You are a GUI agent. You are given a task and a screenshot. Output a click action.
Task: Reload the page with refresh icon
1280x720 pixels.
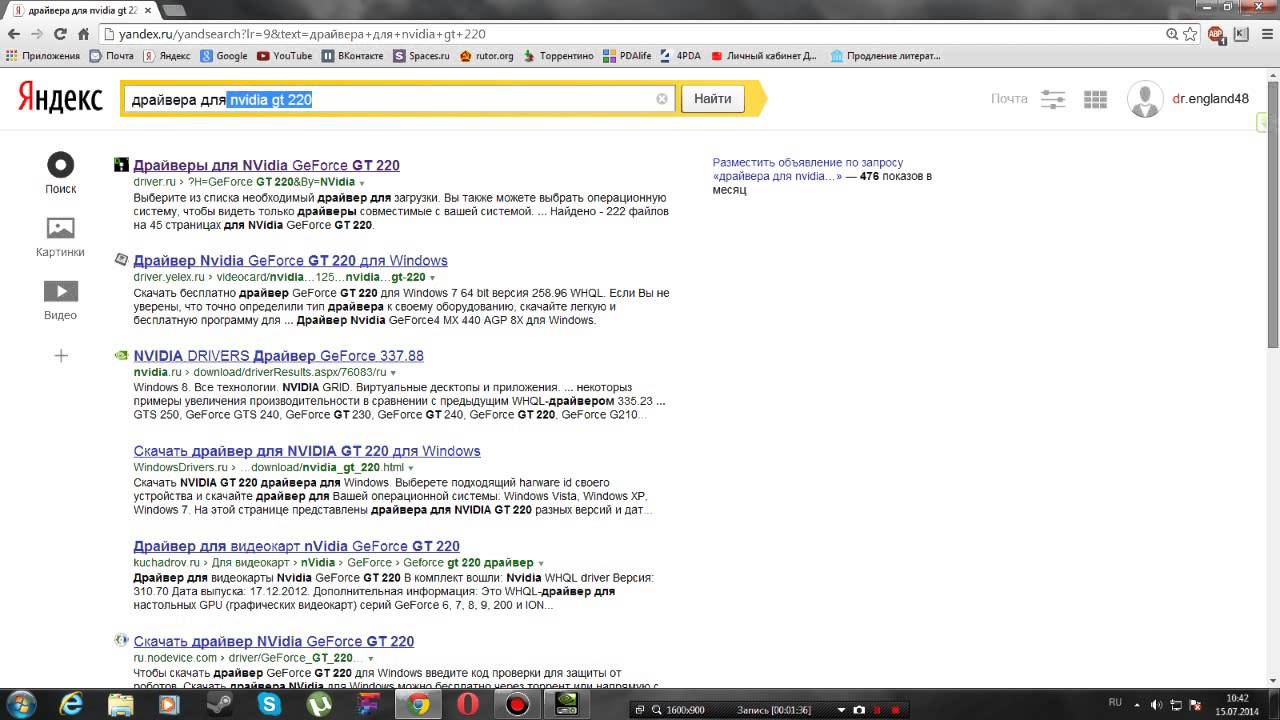60,34
